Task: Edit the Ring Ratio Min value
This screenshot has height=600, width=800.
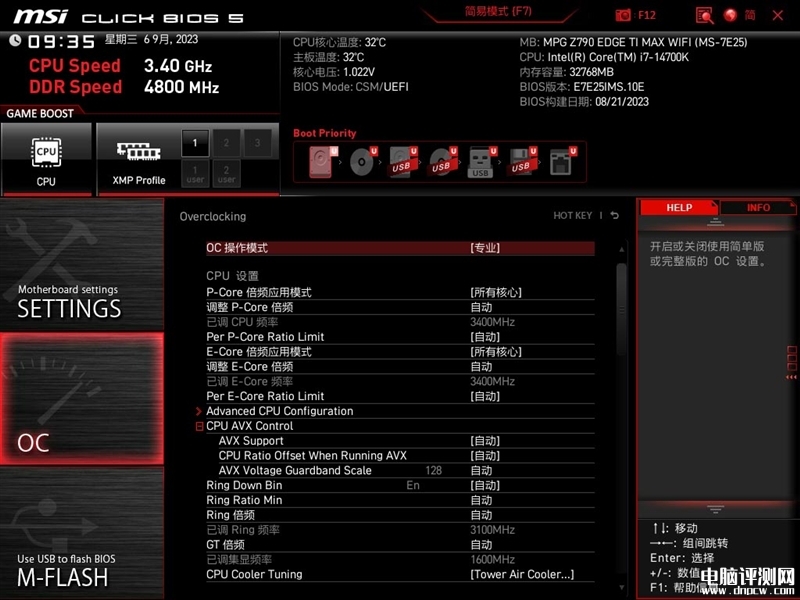Action: (400, 500)
